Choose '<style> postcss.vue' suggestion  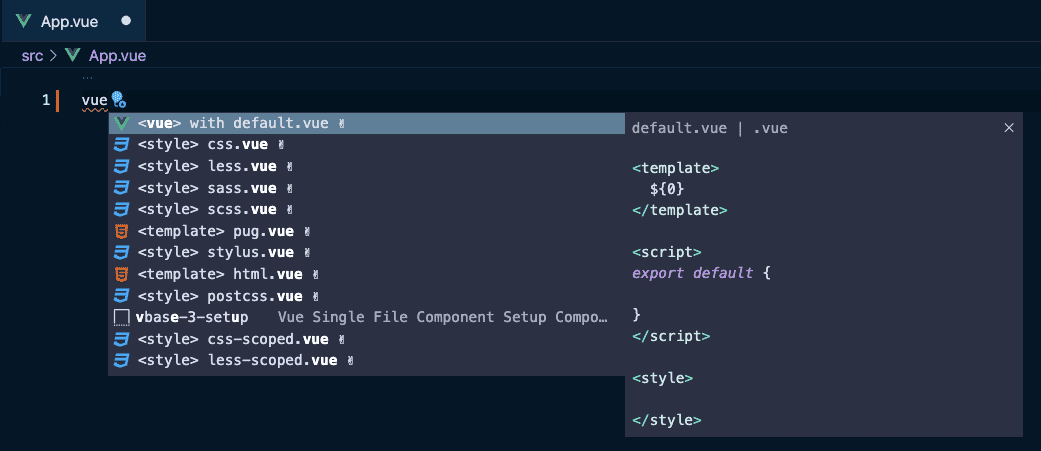point(366,296)
